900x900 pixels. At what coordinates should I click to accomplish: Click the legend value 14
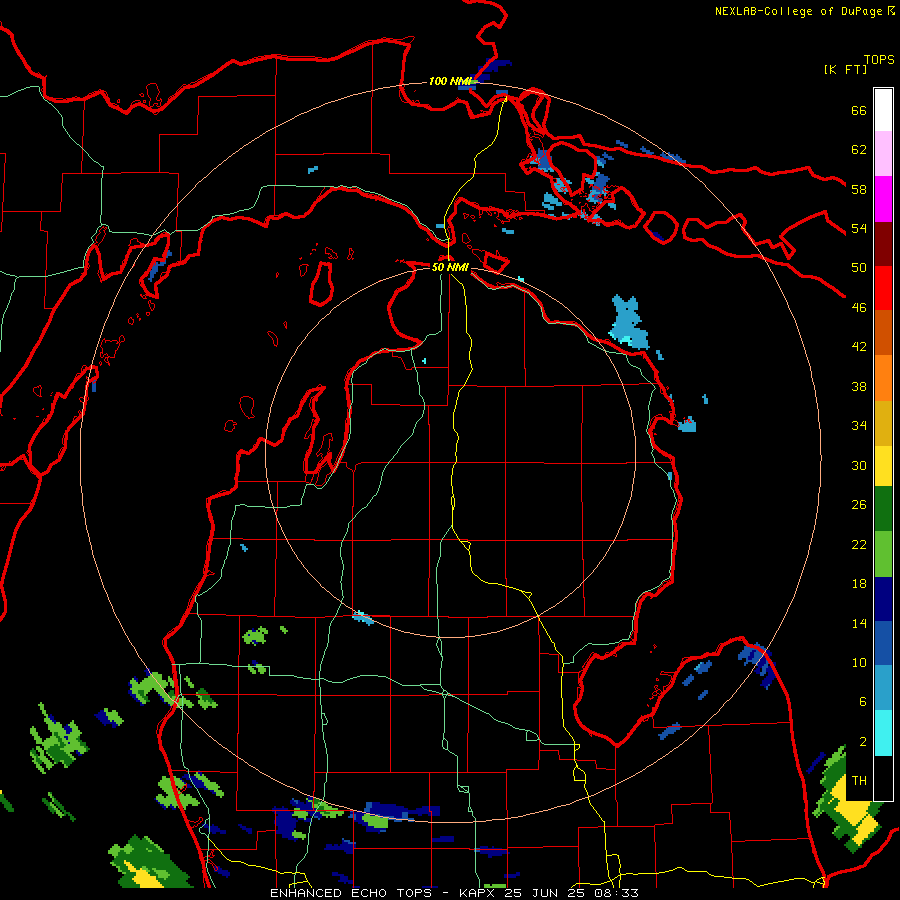click(859, 623)
